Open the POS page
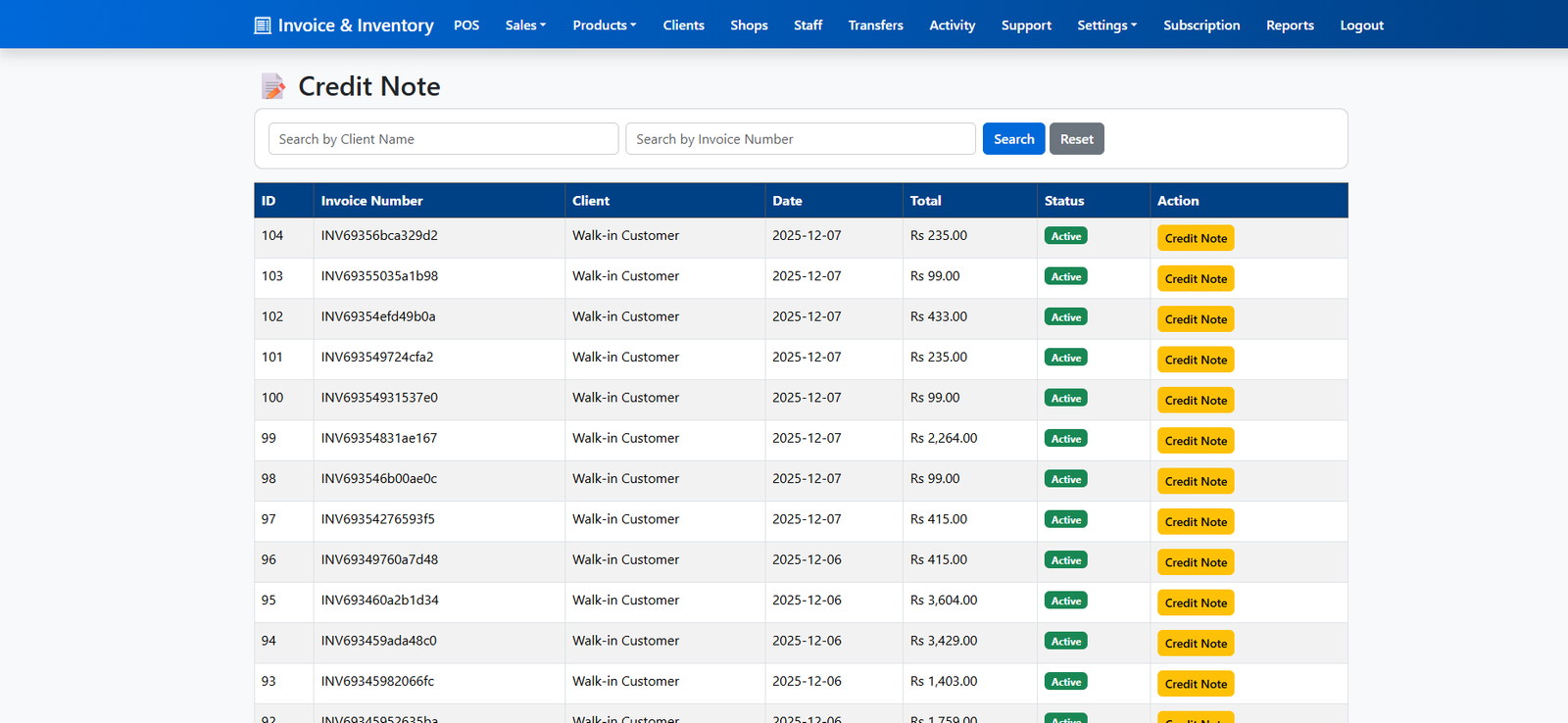This screenshot has width=1568, height=723. (466, 25)
